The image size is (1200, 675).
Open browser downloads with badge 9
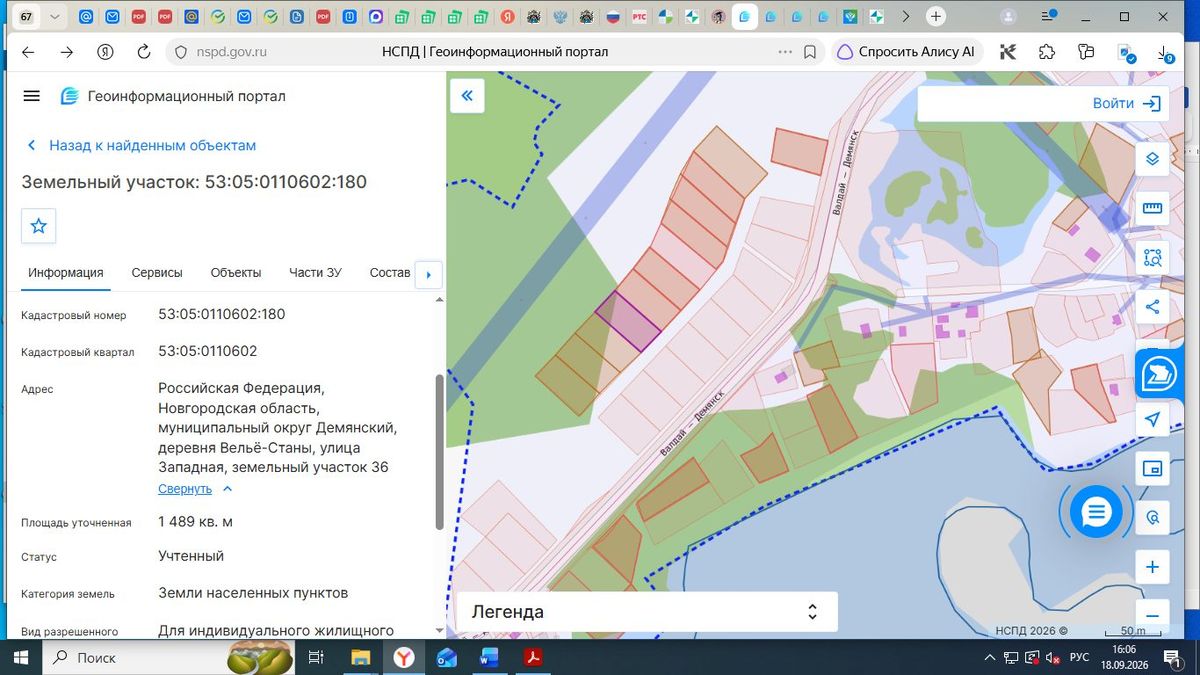point(1164,53)
